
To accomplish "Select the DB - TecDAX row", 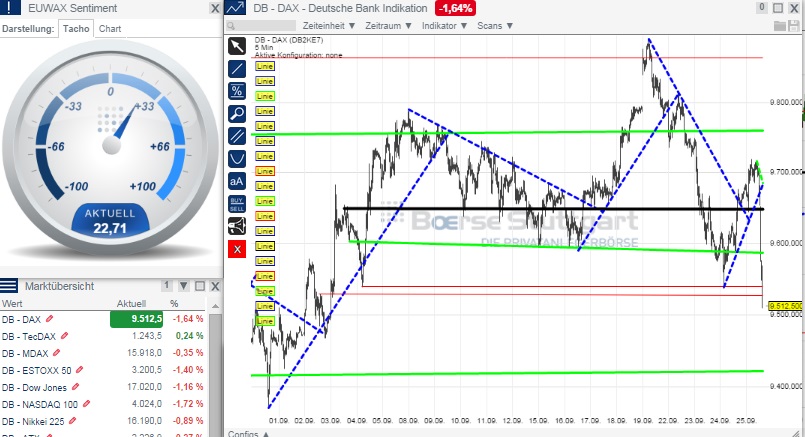I will pyautogui.click(x=103, y=336).
